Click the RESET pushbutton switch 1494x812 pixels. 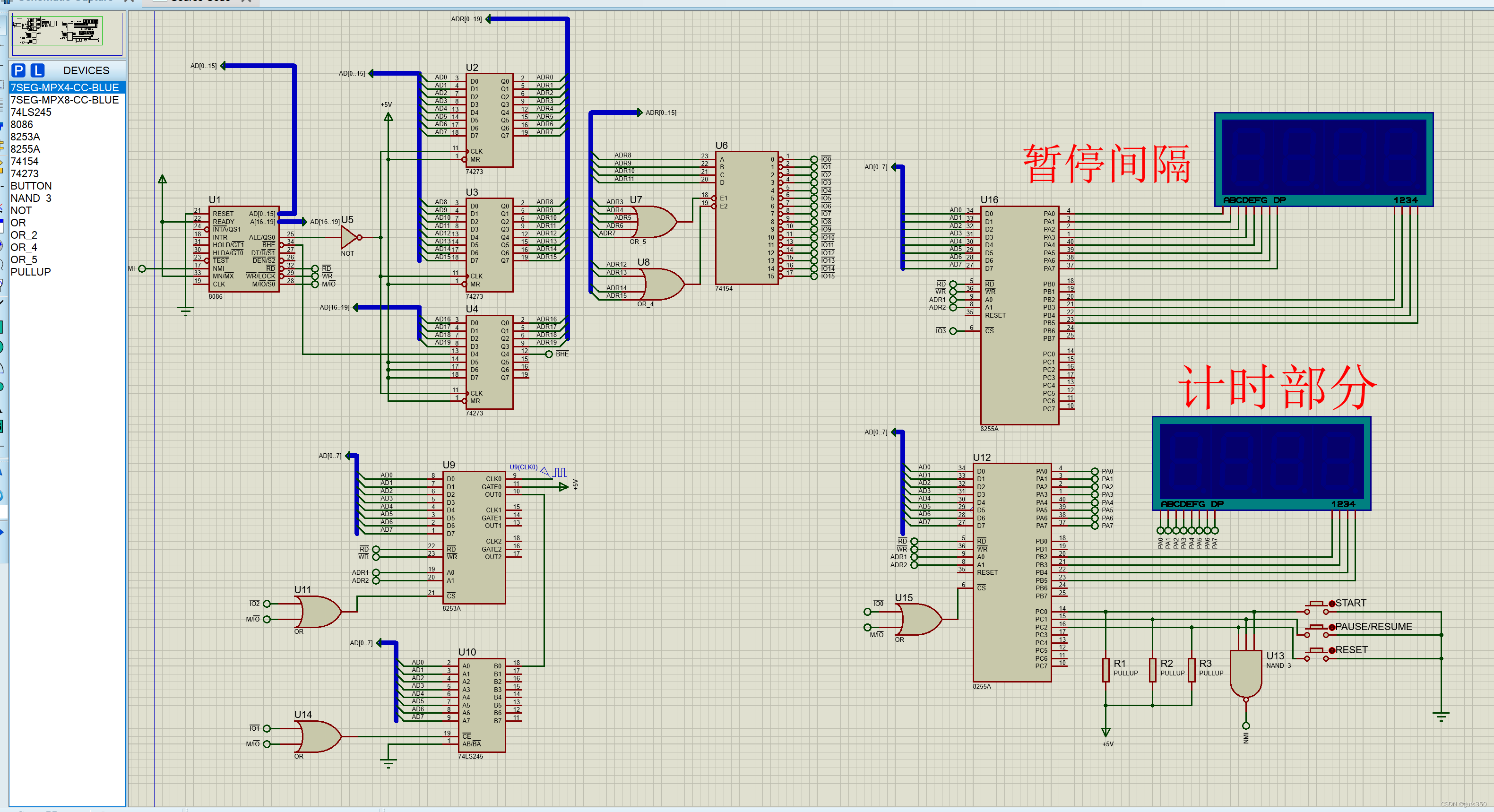1317,654
